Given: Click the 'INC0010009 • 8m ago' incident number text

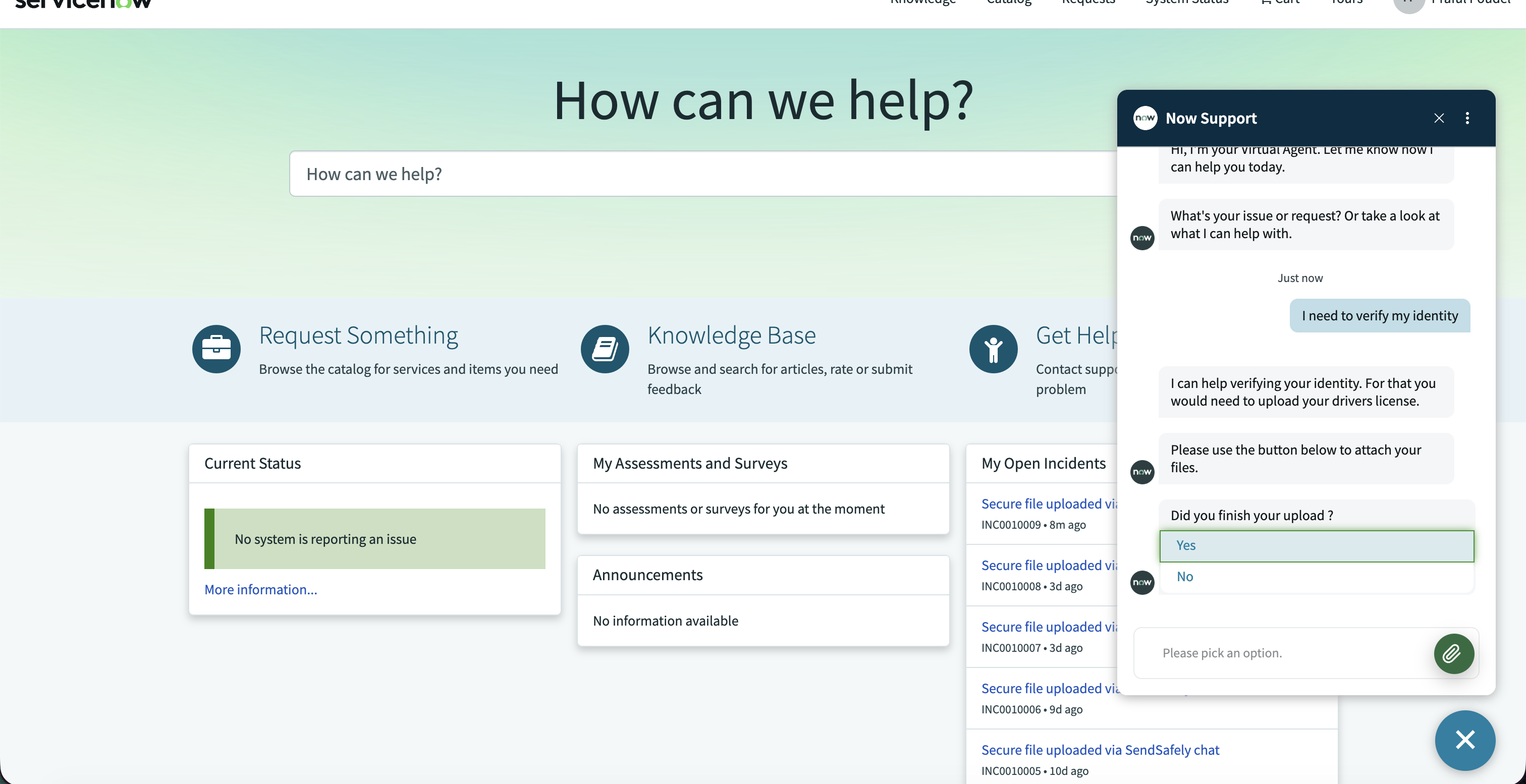Looking at the screenshot, I should pyautogui.click(x=1033, y=525).
